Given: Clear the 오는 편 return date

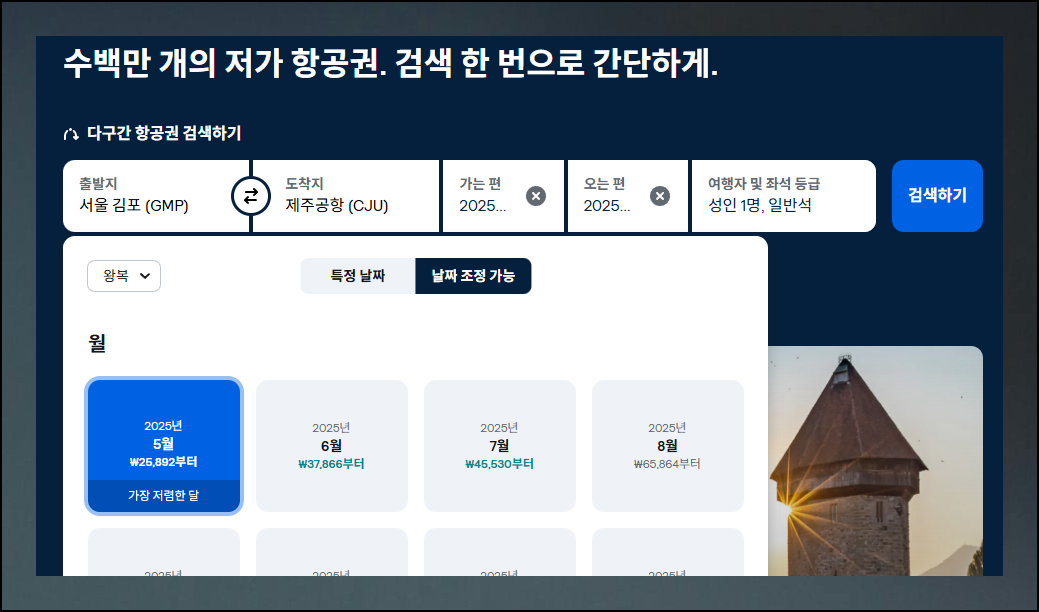Looking at the screenshot, I should pos(659,196).
